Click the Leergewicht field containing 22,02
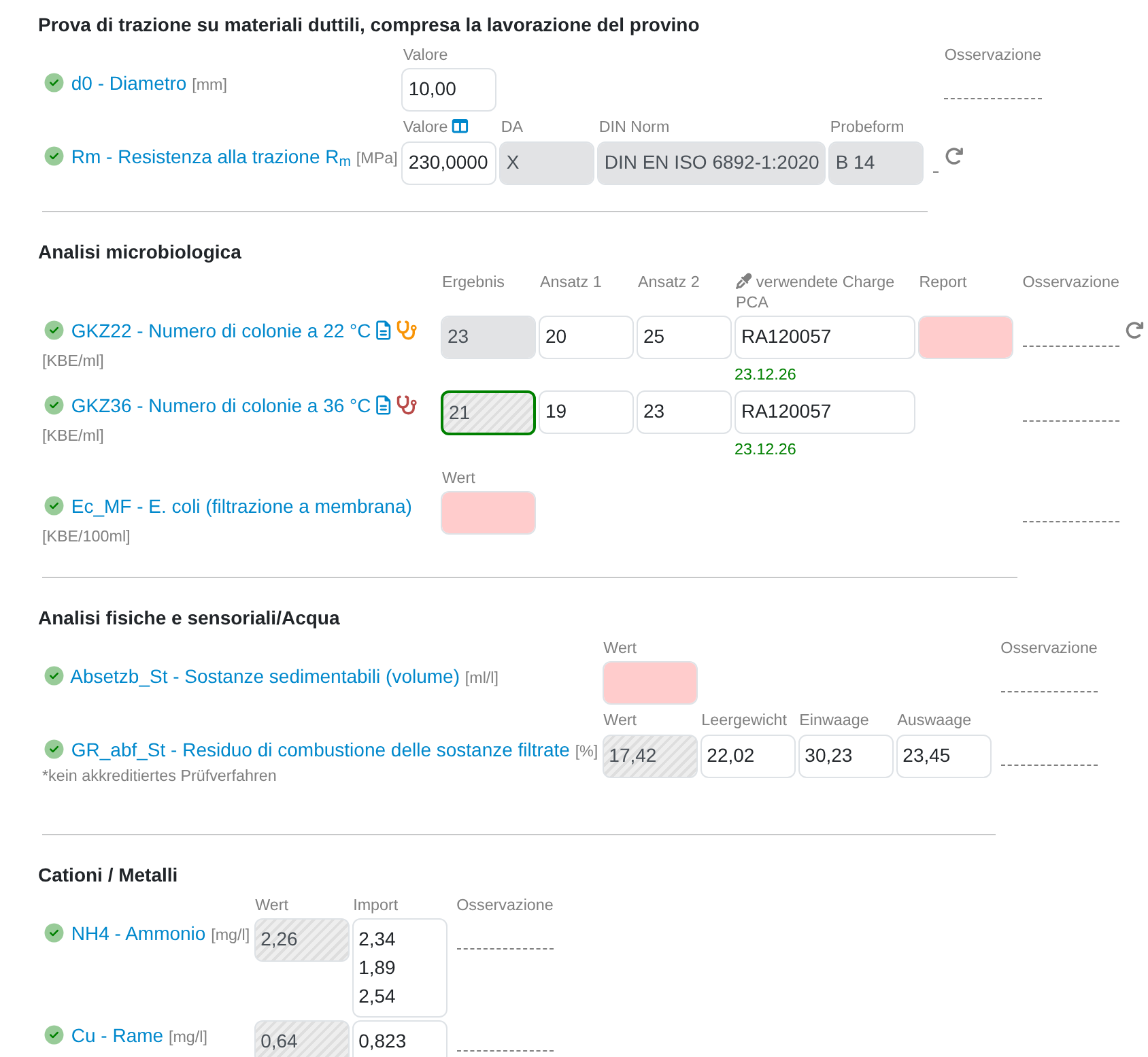 [748, 756]
